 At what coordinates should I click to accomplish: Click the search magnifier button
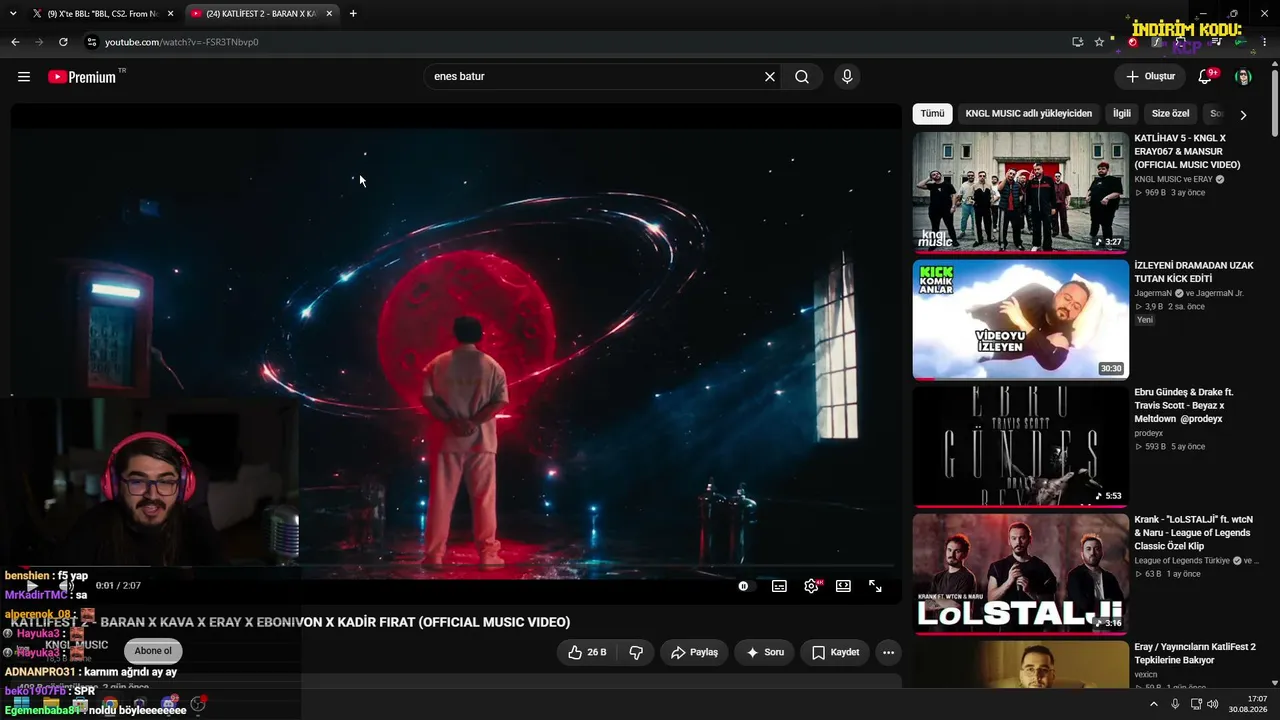[x=802, y=77]
